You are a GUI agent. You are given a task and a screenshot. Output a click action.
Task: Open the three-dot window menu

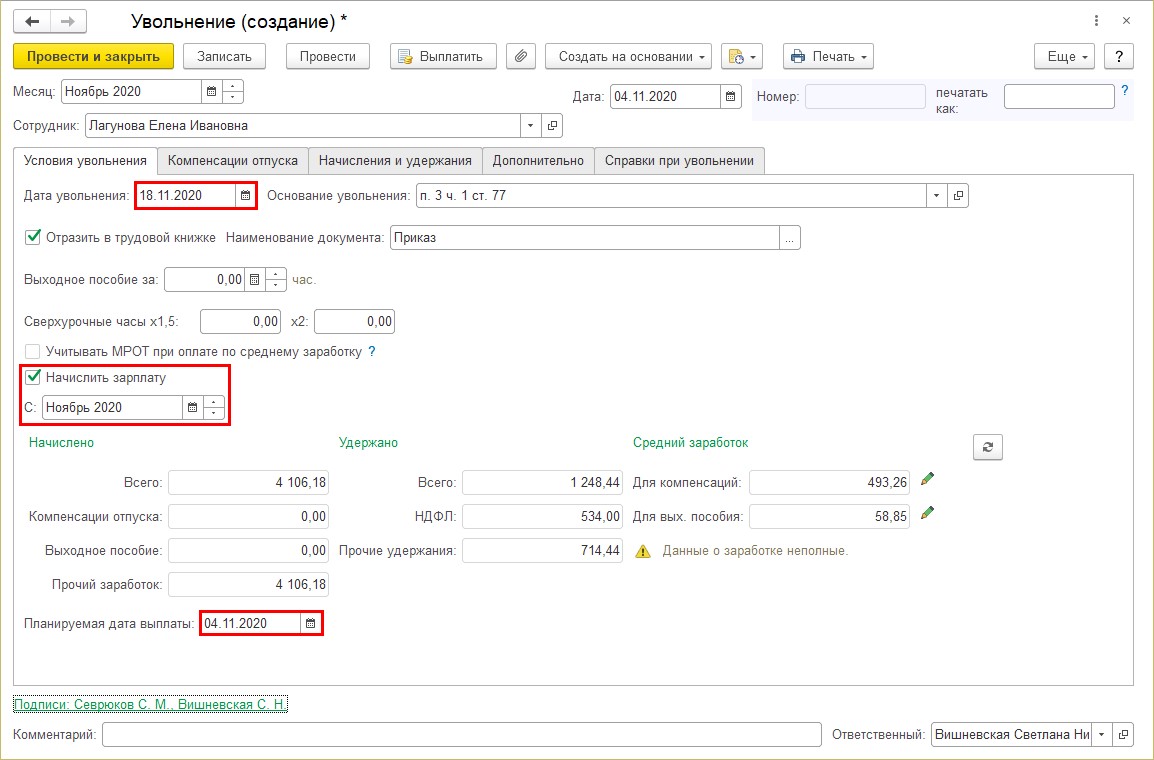[x=1097, y=21]
